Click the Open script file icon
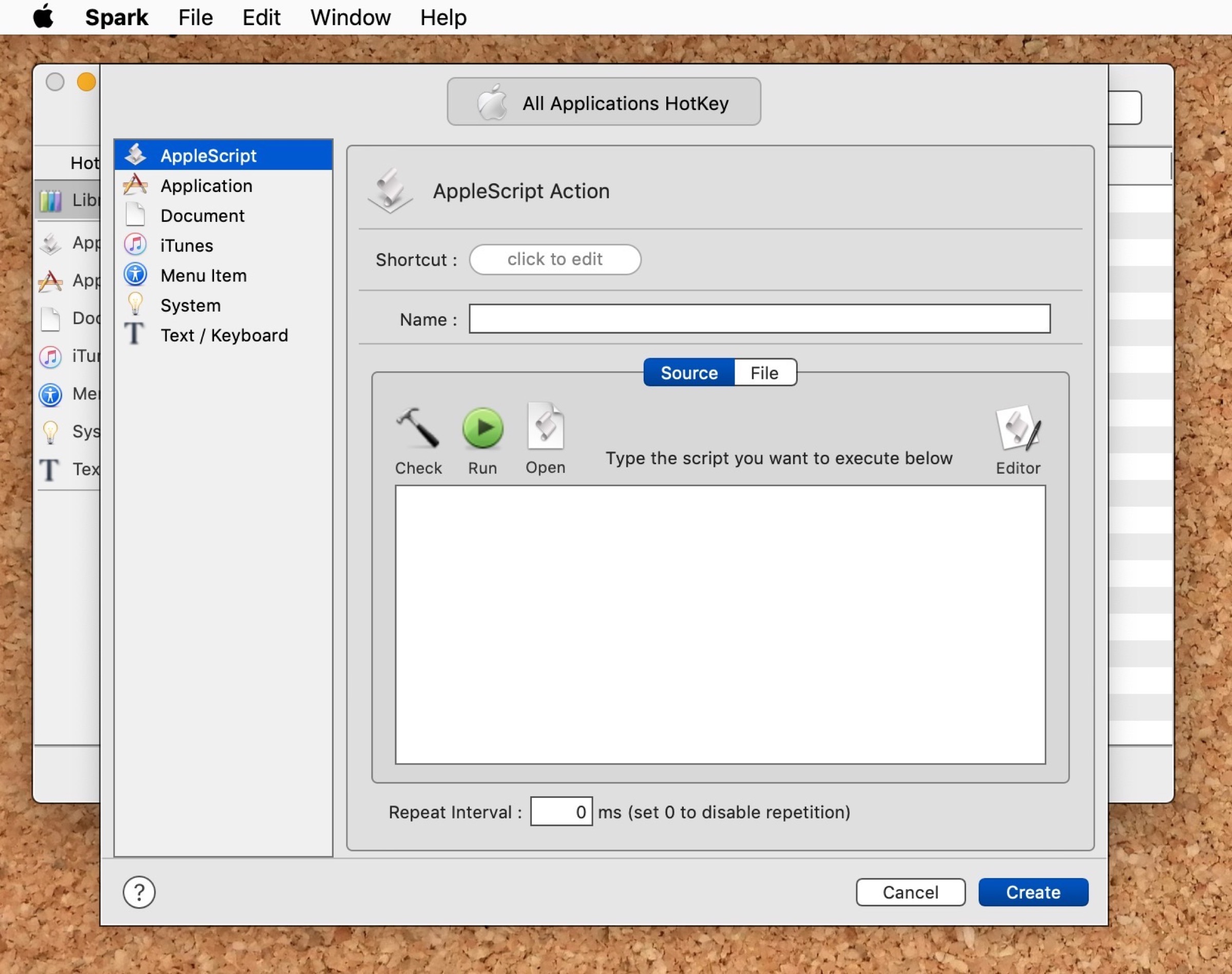Viewport: 1232px width, 974px height. point(545,428)
